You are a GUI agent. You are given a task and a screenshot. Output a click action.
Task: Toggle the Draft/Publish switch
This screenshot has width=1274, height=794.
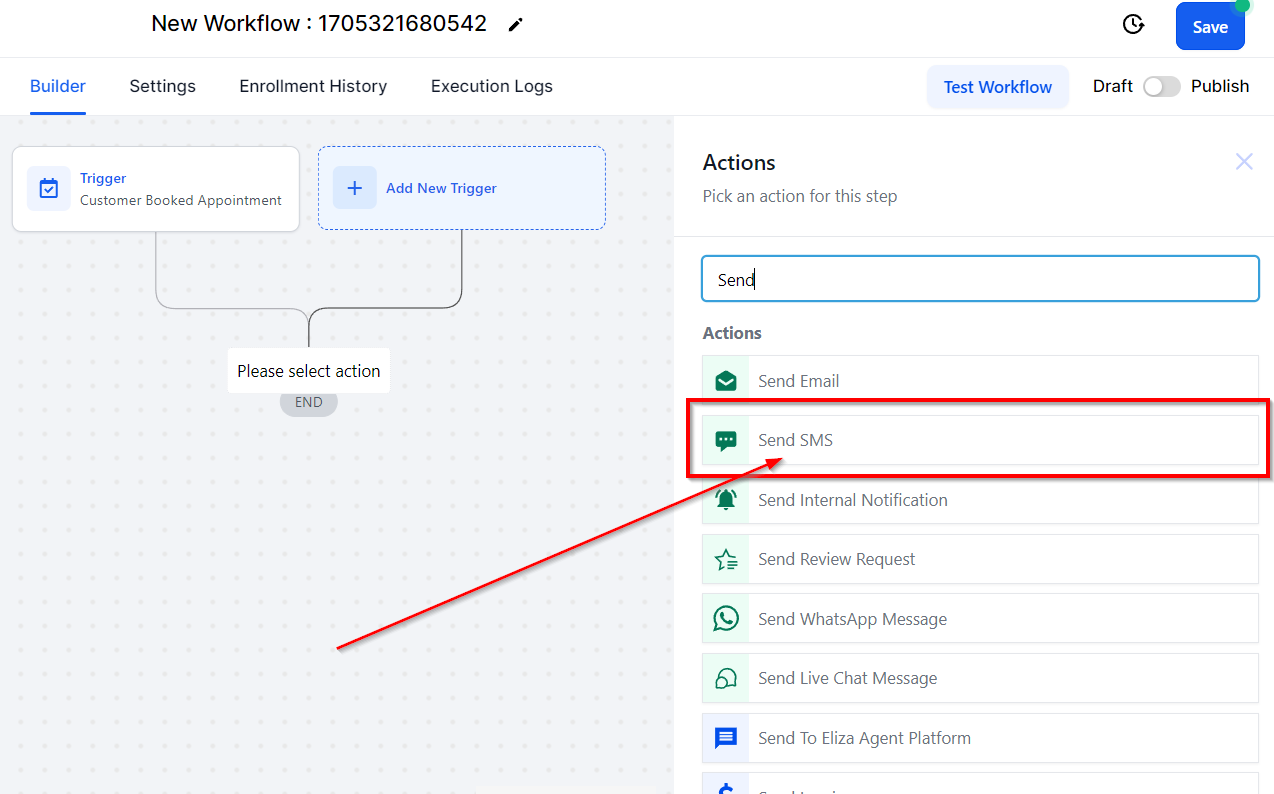[1162, 87]
